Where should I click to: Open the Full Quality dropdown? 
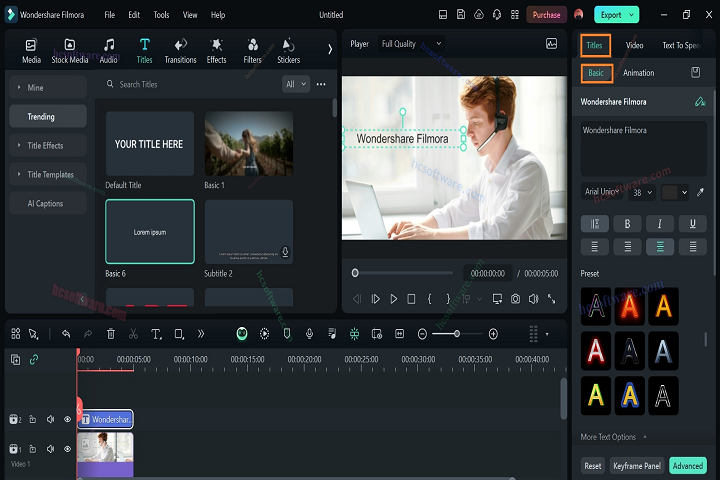point(411,44)
